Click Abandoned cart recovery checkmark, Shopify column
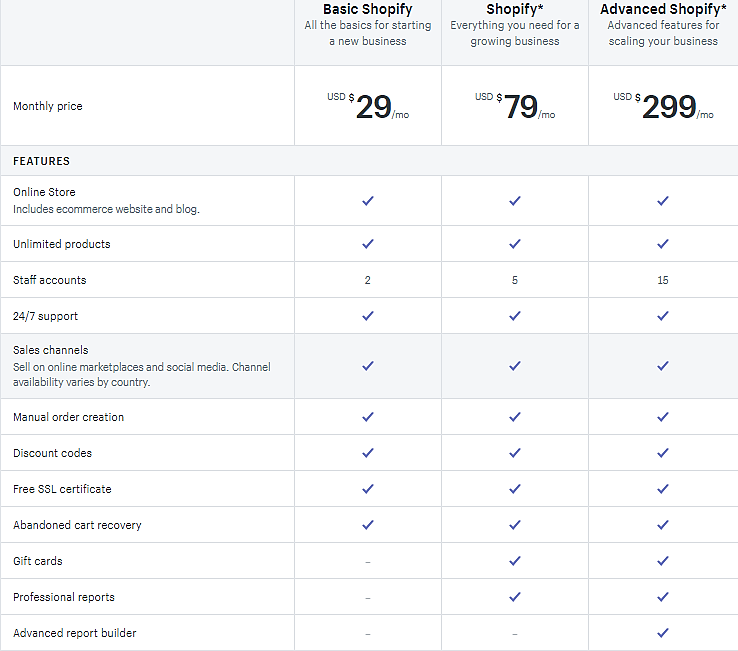Image resolution: width=738 pixels, height=651 pixels. 515,524
